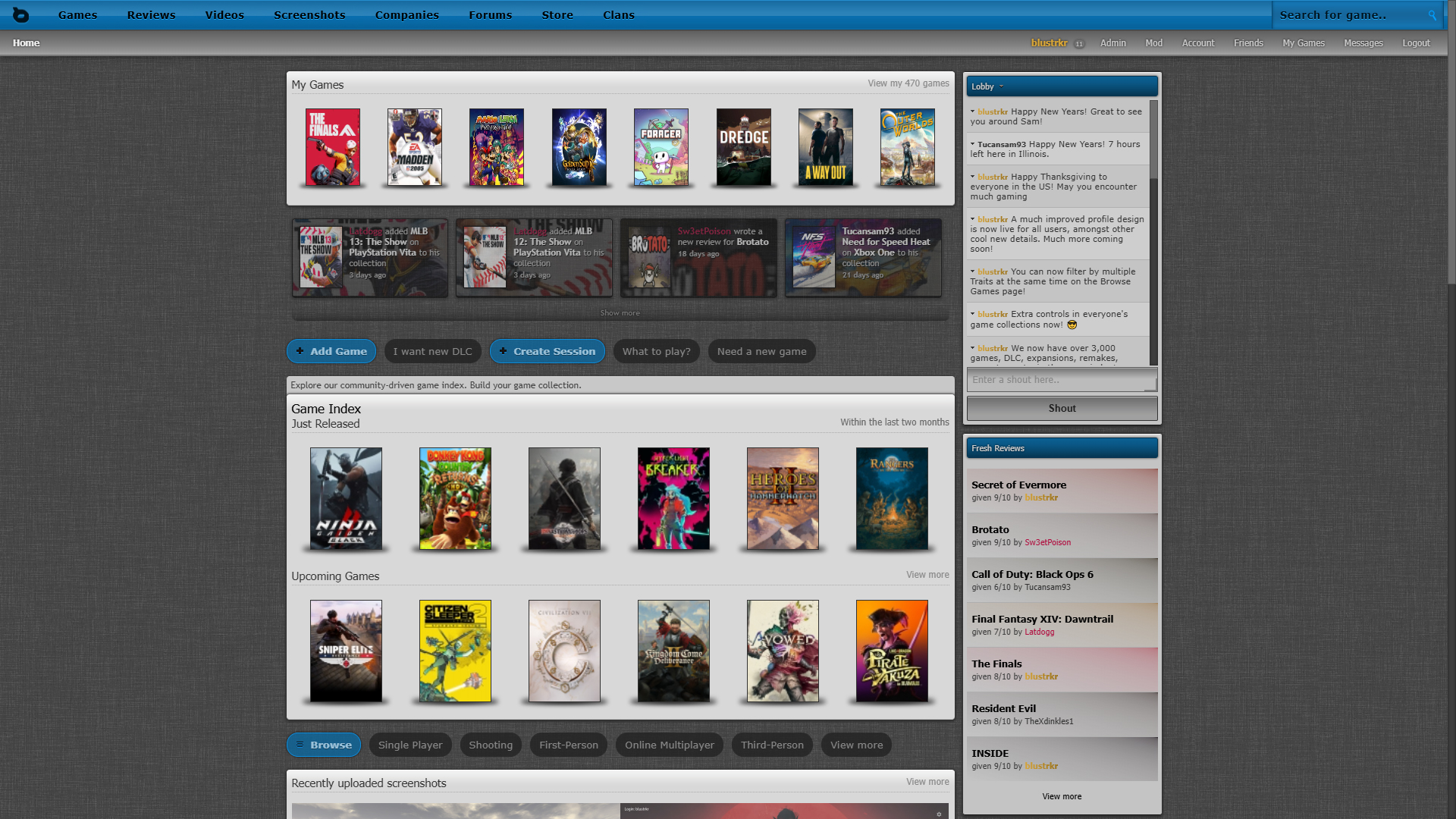Expand activity feed with Show more
The width and height of the screenshot is (1456, 819).
[x=620, y=313]
